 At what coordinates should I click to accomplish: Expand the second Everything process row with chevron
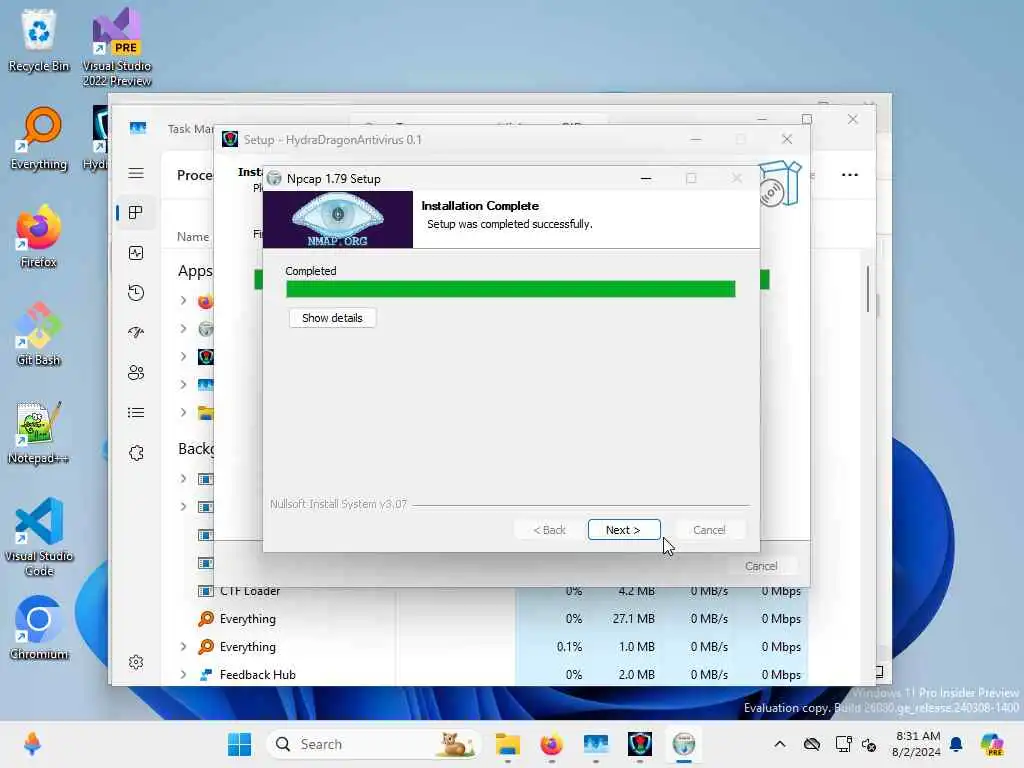click(184, 647)
